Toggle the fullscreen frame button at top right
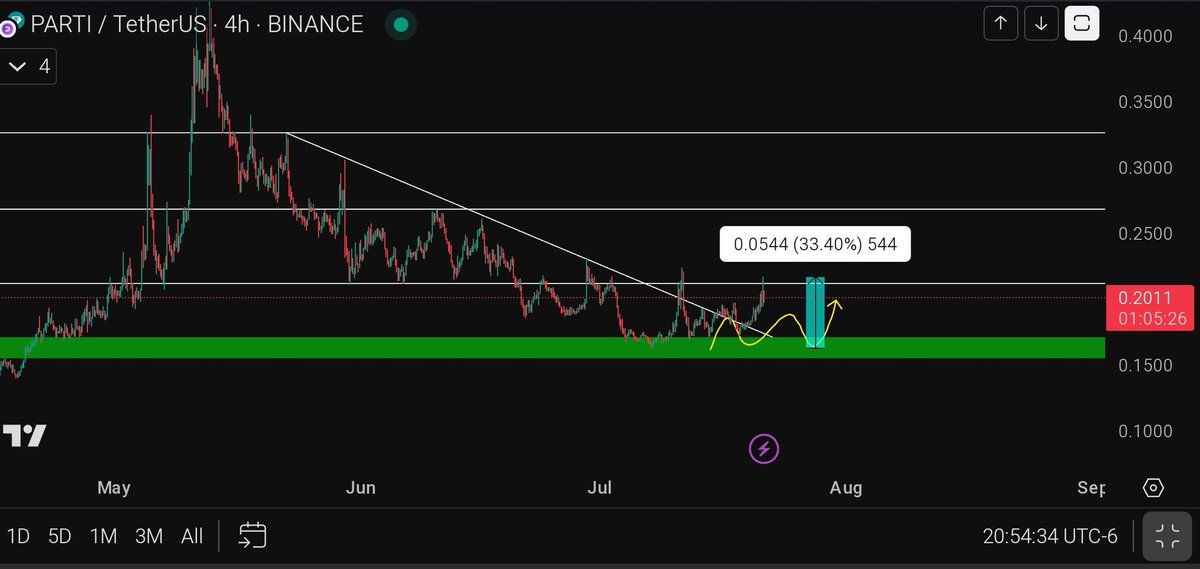This screenshot has height=569, width=1200. coord(1082,23)
